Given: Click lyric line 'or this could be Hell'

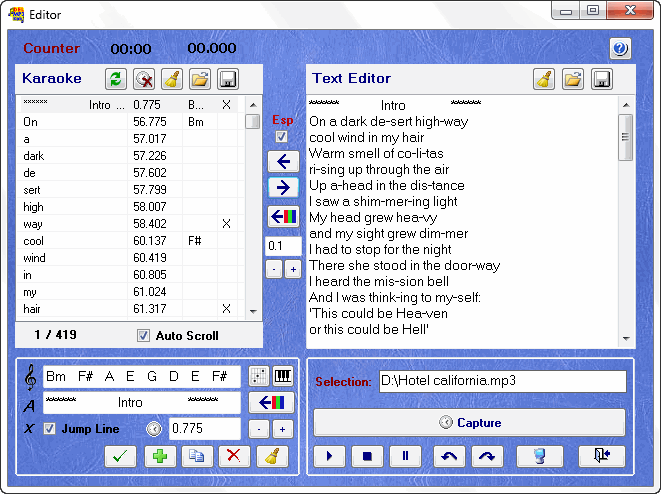Looking at the screenshot, I should click(369, 330).
